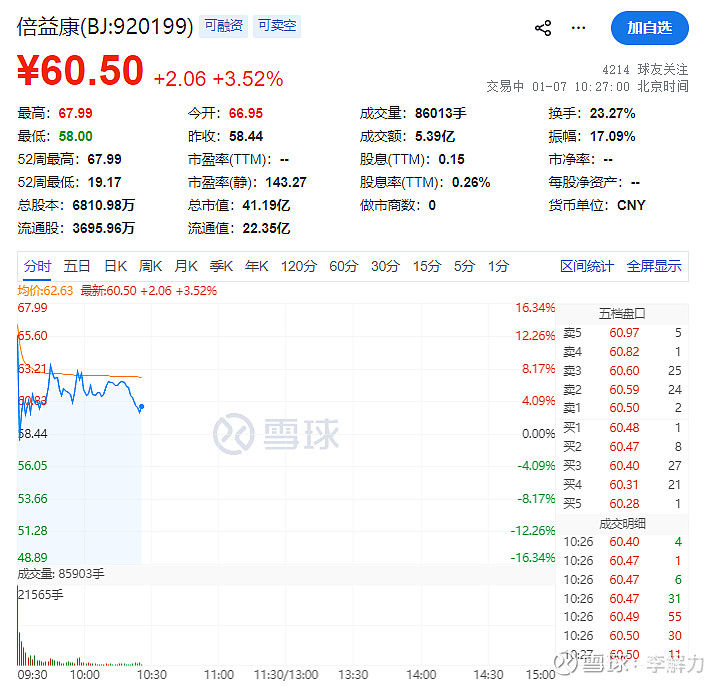Screen dimensions: 726x686
Task: Click the 4214 球友关注 text
Action: (645, 69)
